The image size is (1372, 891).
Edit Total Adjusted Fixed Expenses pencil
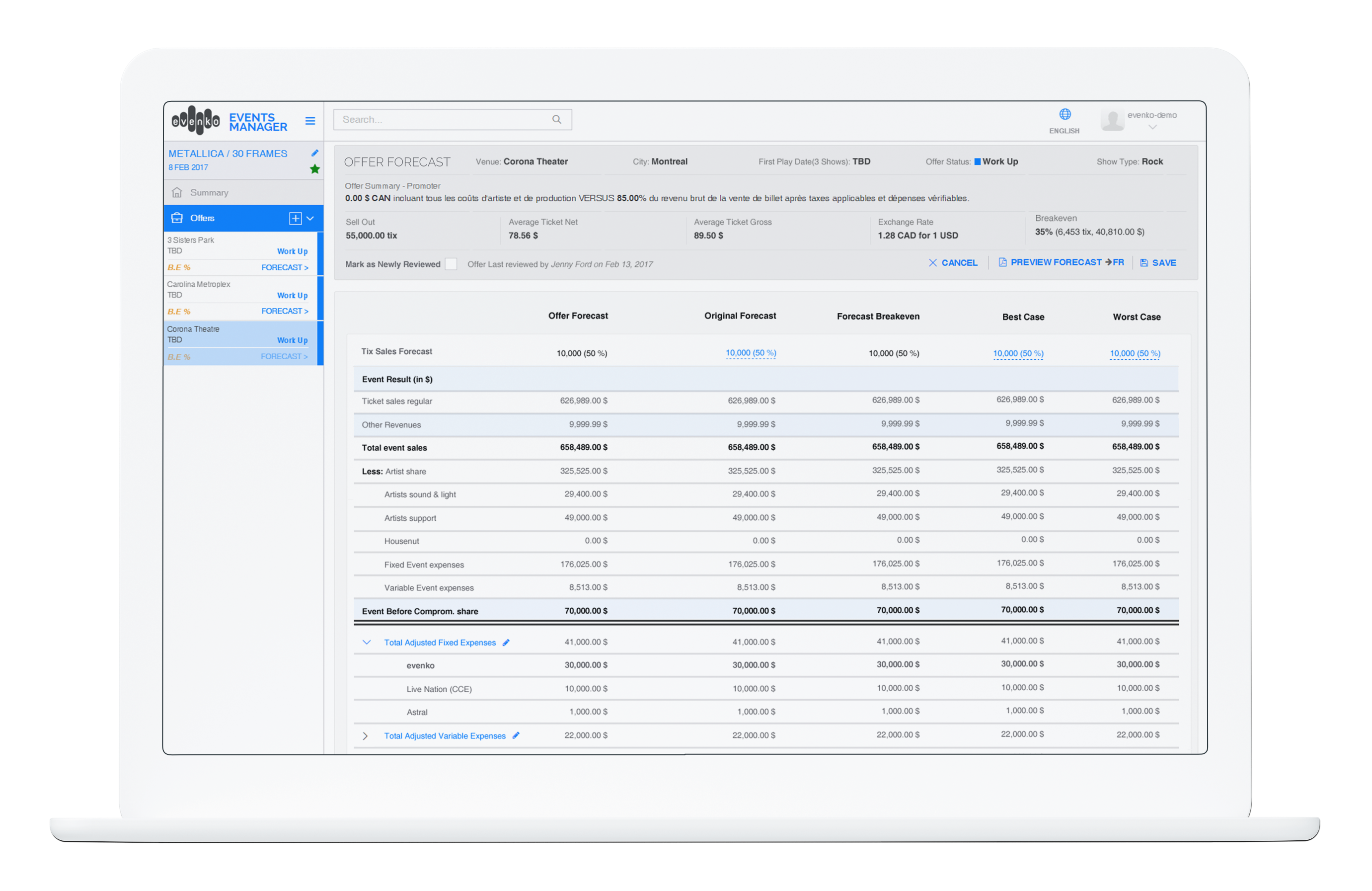[x=506, y=643]
